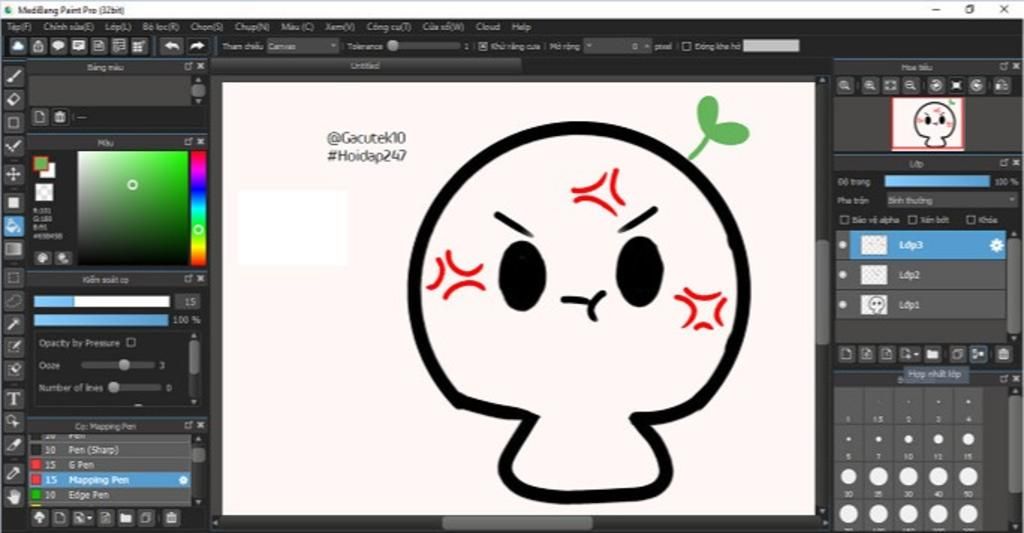
Task: Open Tham chiếu Canvas dropdown
Action: (303, 46)
